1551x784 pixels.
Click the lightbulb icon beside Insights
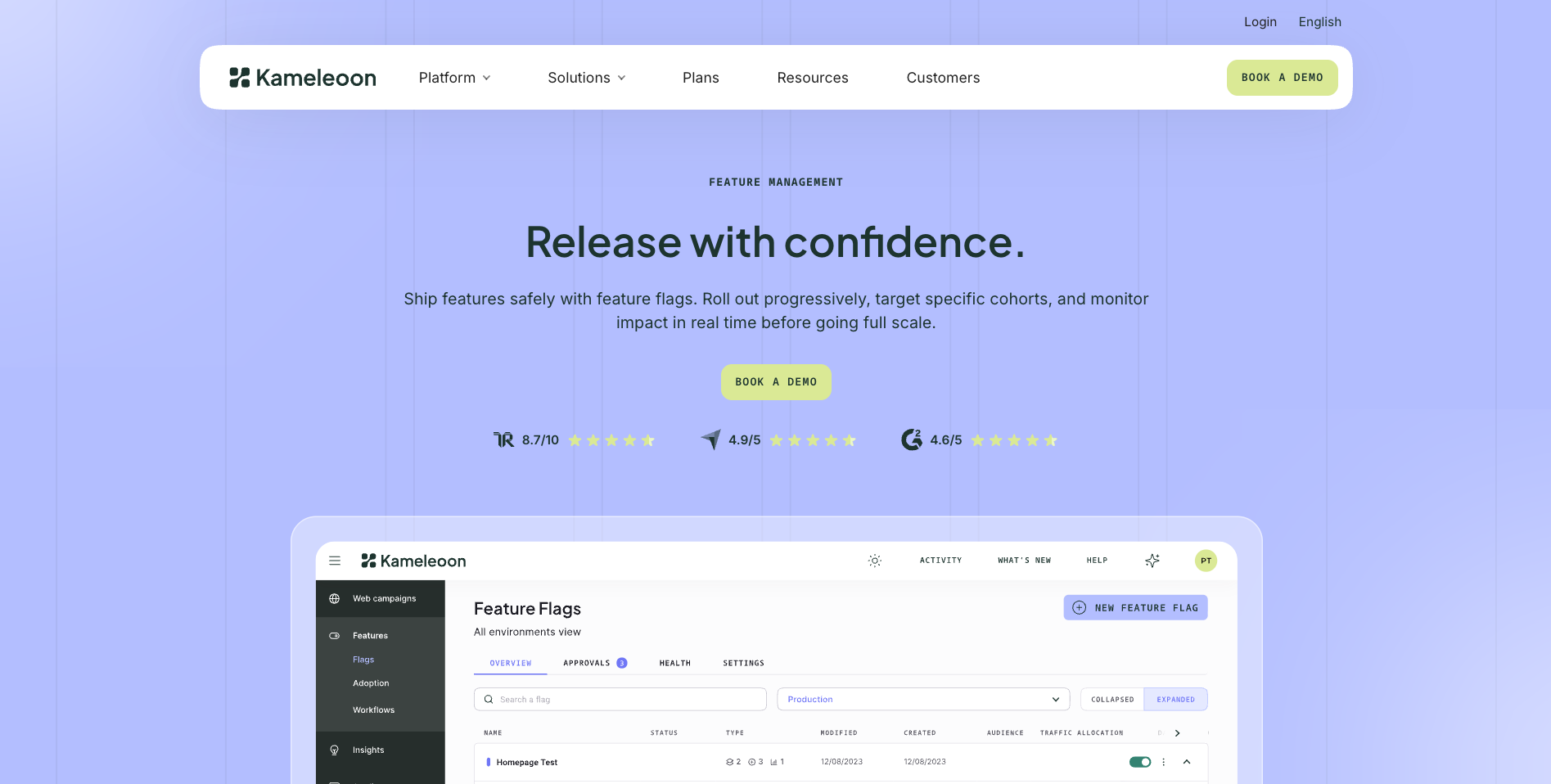tap(334, 750)
